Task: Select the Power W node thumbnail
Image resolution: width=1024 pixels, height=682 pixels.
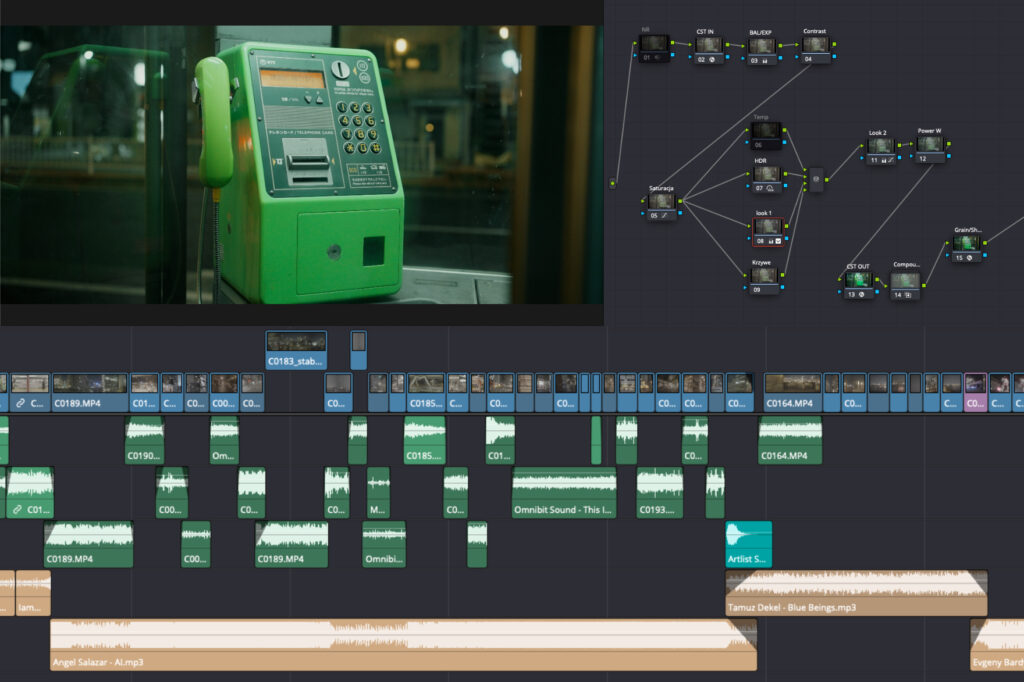Action: point(930,144)
